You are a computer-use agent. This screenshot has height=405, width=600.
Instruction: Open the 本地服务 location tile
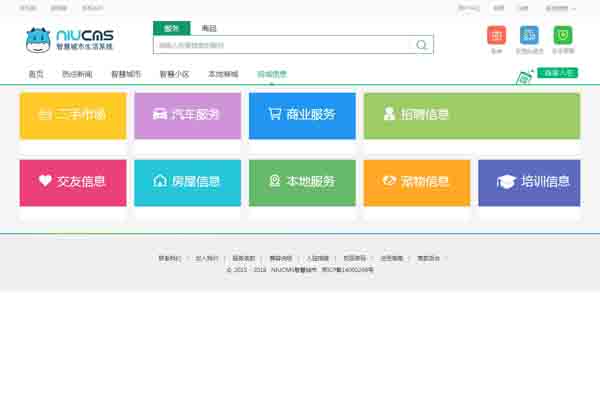(x=302, y=181)
